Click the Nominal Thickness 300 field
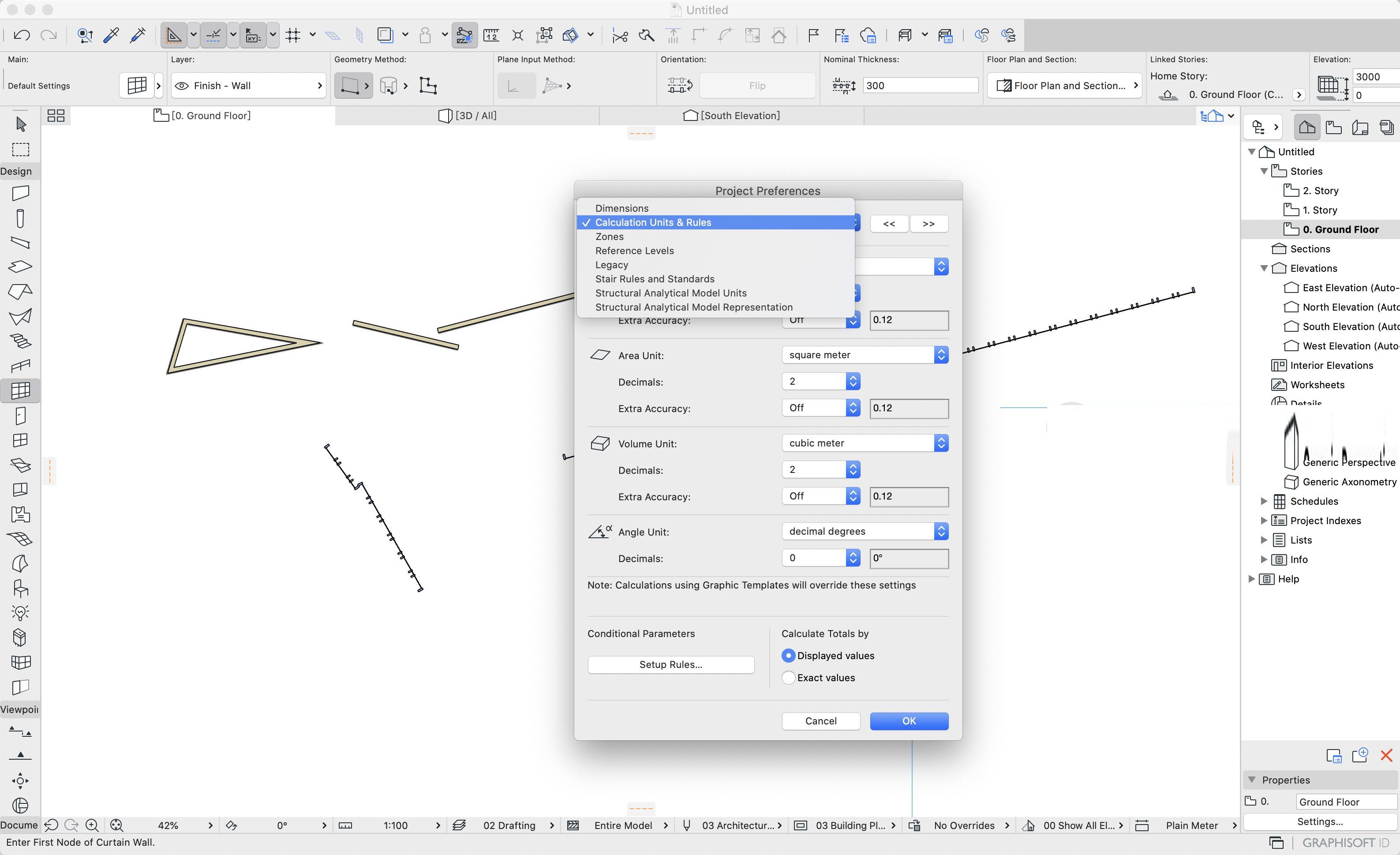The image size is (1400, 855). click(x=921, y=86)
